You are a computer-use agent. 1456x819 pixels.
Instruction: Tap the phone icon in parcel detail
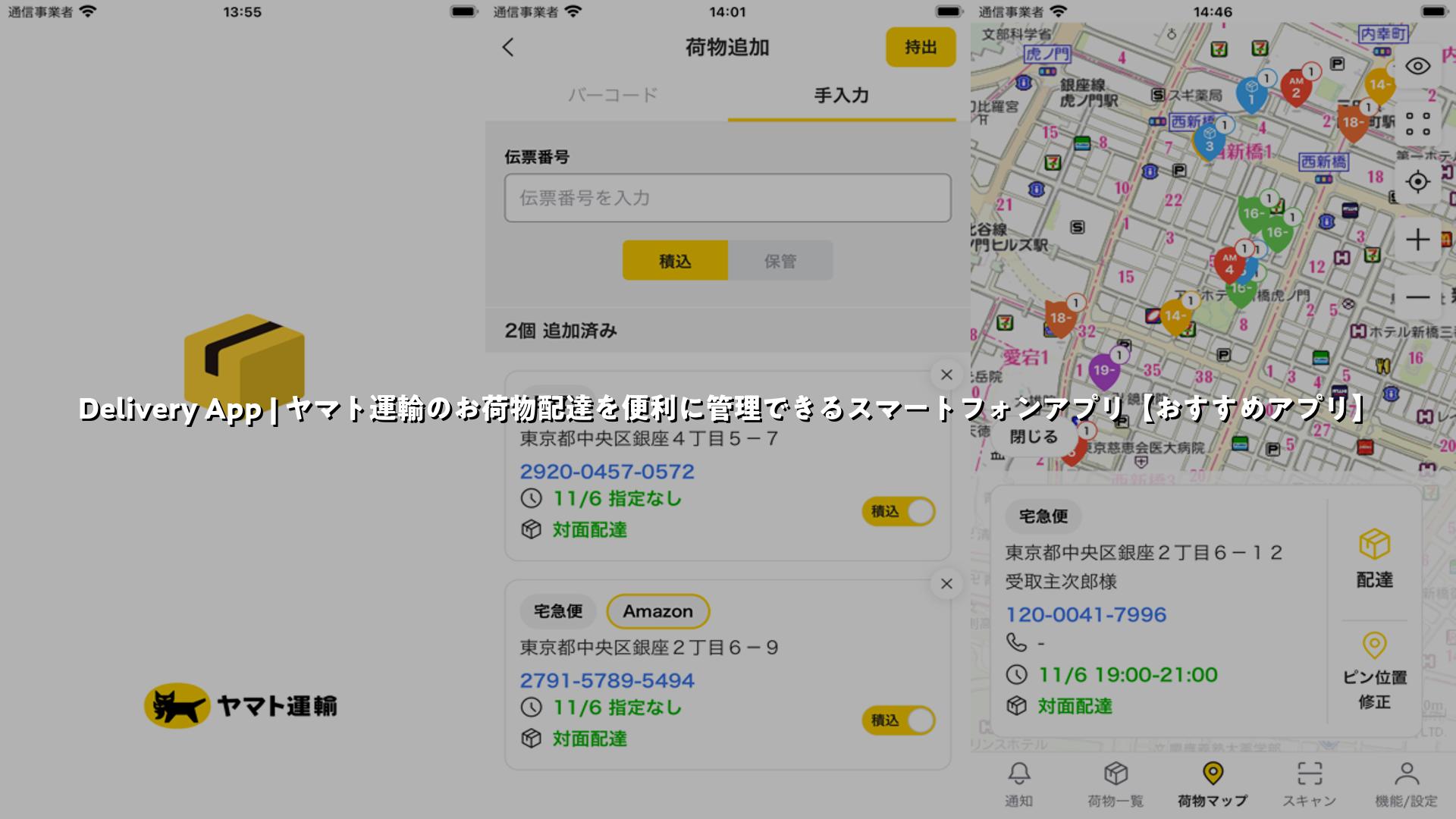[1017, 643]
